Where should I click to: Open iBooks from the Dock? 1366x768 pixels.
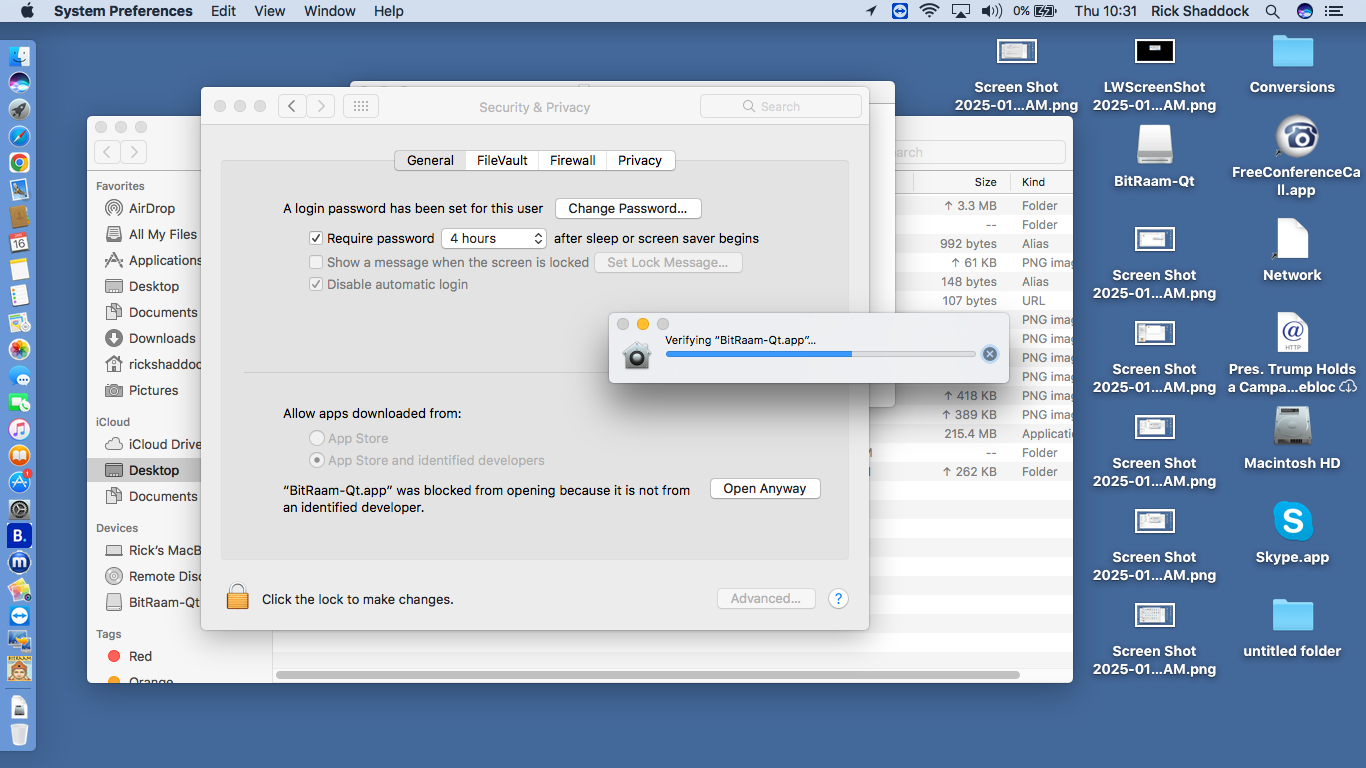[x=19, y=456]
